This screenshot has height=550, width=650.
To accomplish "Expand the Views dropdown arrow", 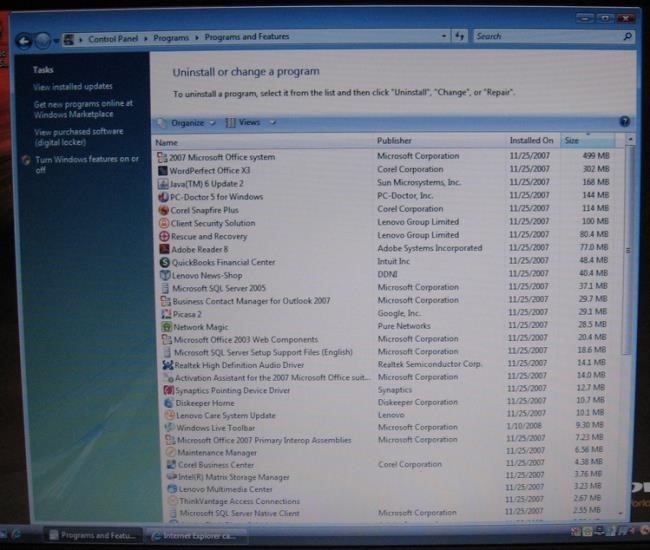I will coord(273,122).
